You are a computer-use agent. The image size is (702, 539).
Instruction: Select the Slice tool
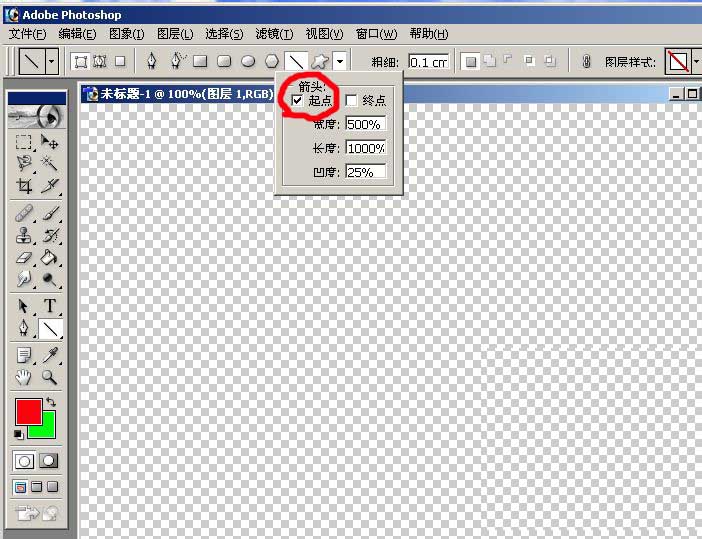tap(49, 185)
